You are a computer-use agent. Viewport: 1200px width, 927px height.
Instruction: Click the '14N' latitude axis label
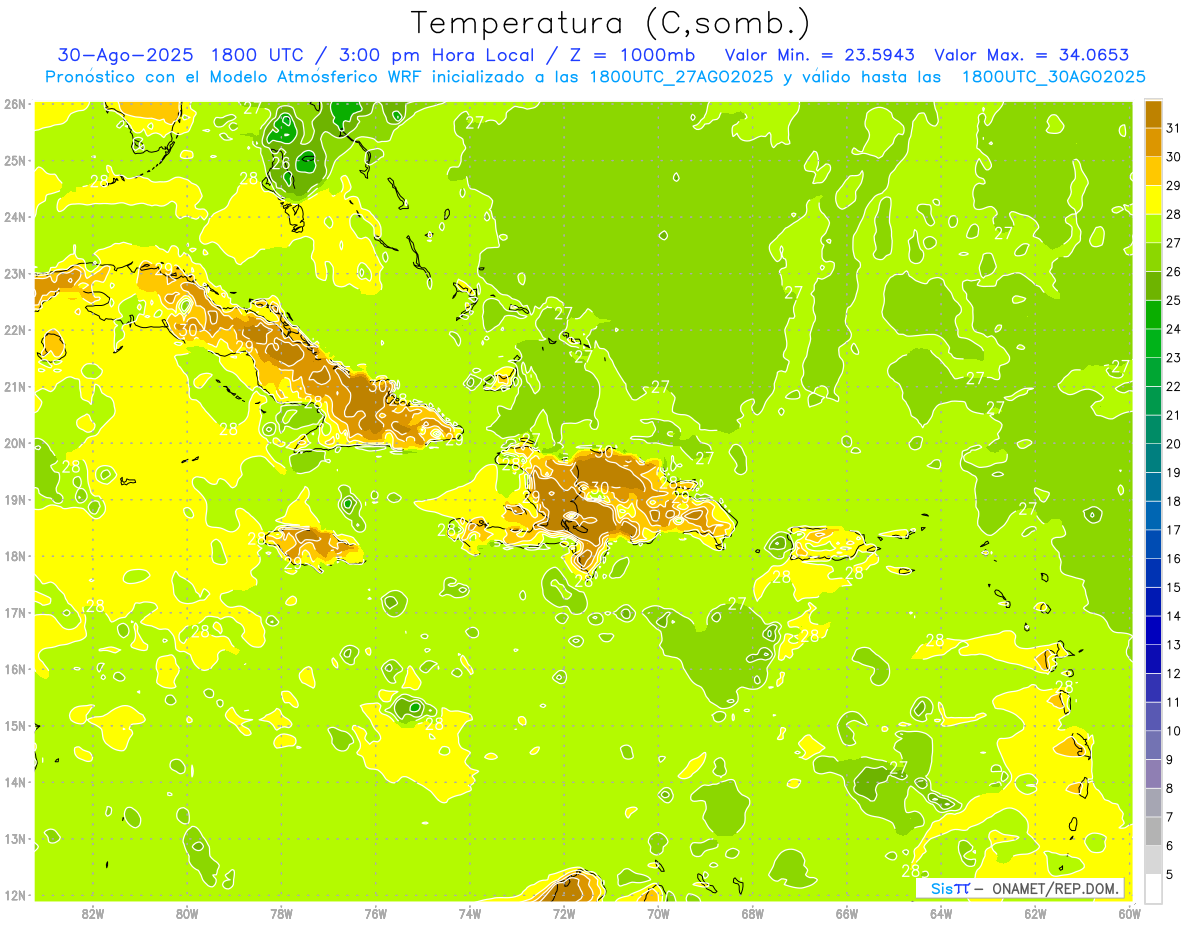pos(14,782)
